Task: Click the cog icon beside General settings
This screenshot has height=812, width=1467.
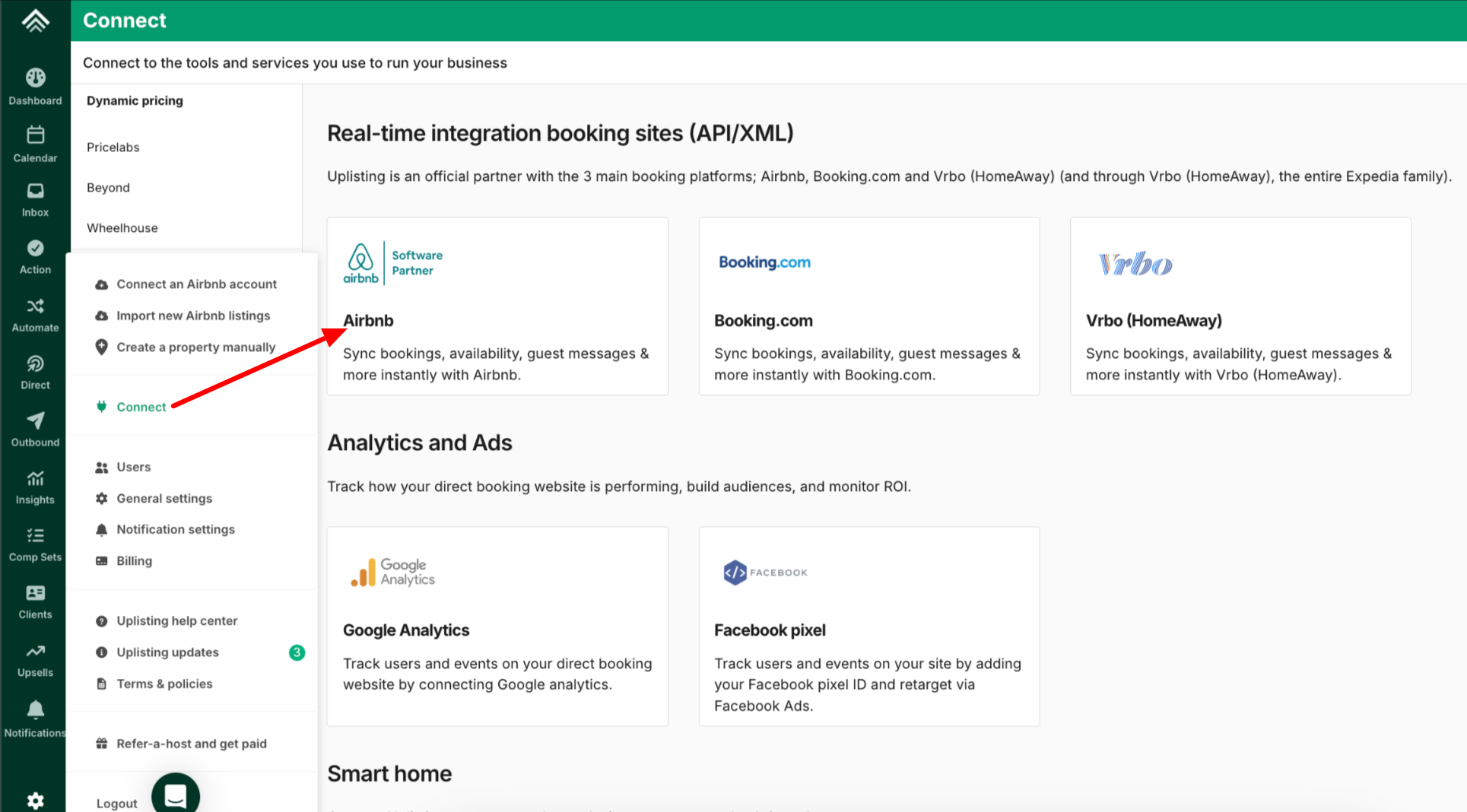Action: pyautogui.click(x=101, y=498)
